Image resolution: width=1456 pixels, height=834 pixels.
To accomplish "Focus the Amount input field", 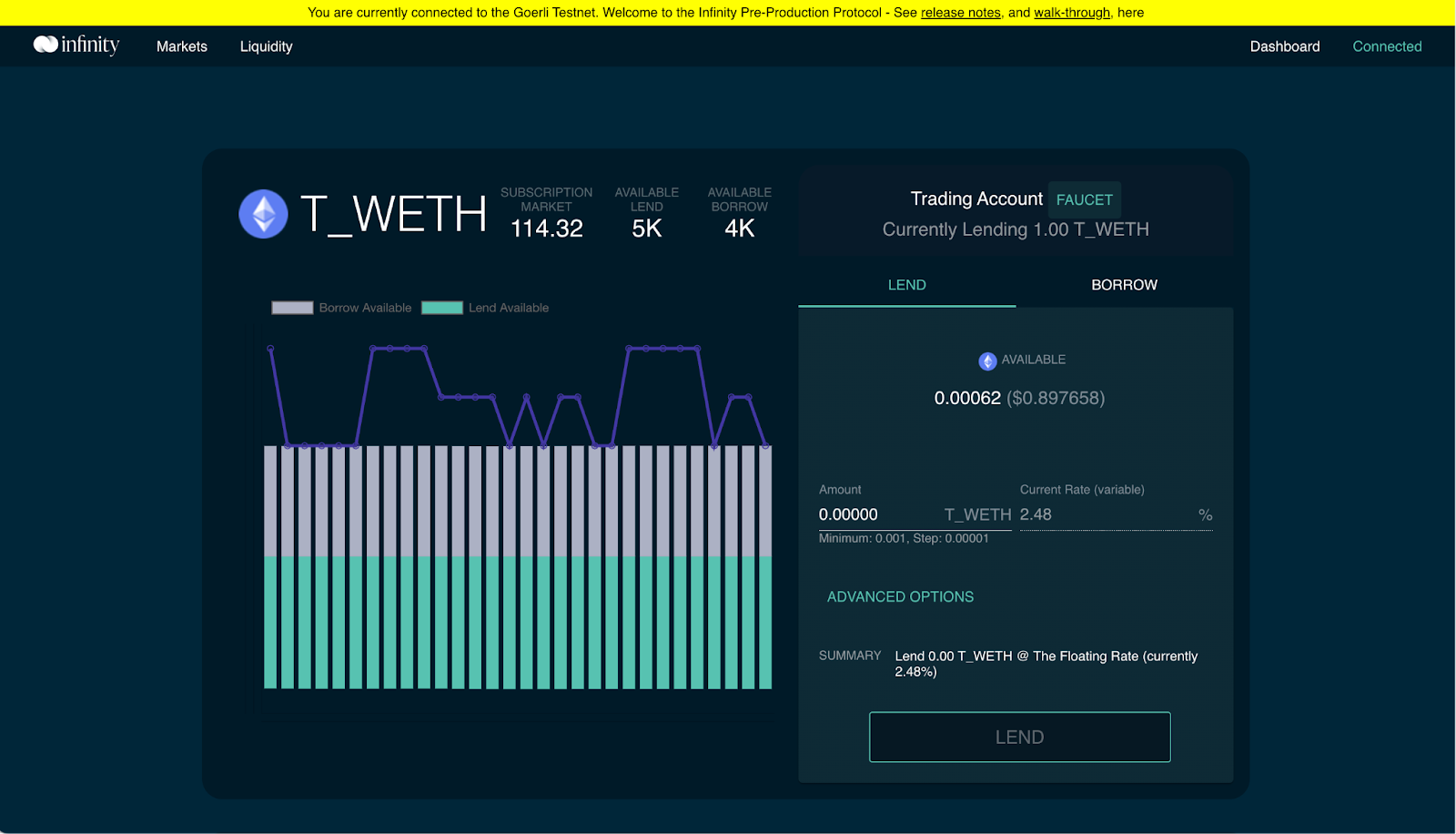I will (x=874, y=514).
